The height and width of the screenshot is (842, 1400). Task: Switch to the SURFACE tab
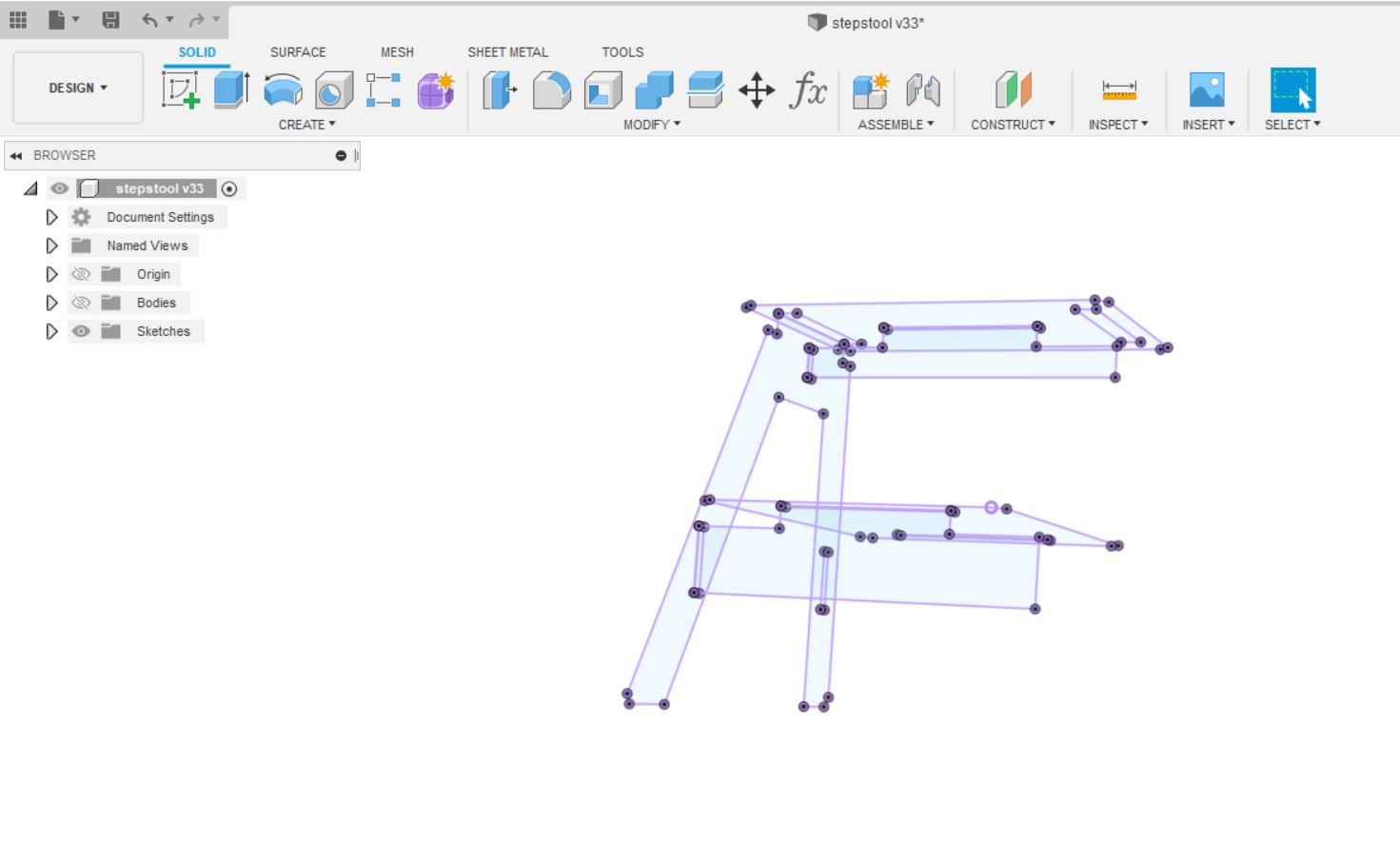pos(298,52)
